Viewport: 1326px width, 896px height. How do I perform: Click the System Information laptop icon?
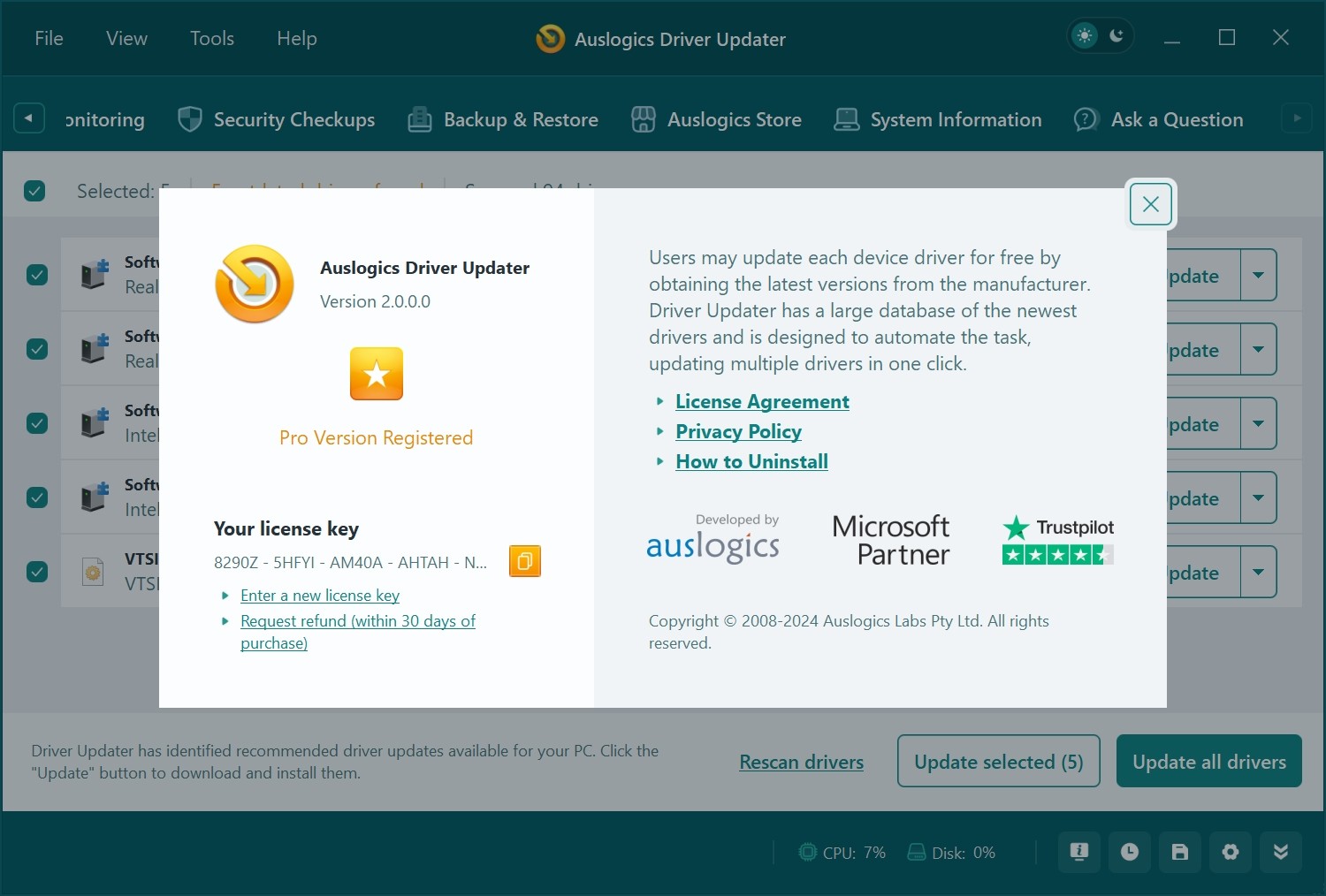pos(847,119)
